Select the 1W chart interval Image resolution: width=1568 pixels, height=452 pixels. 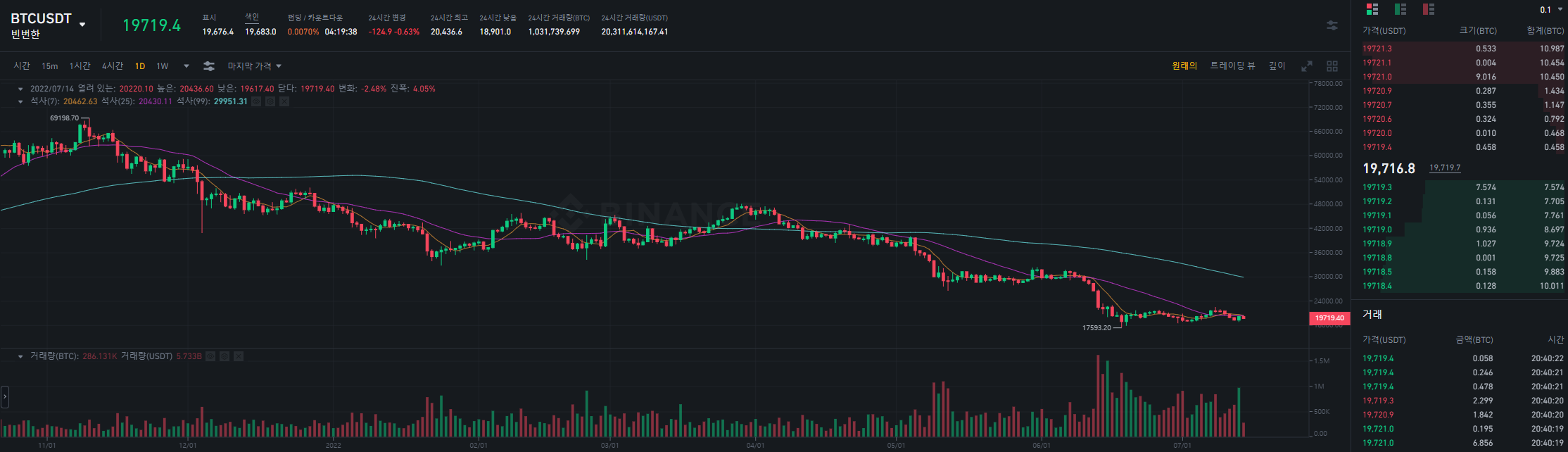point(163,66)
